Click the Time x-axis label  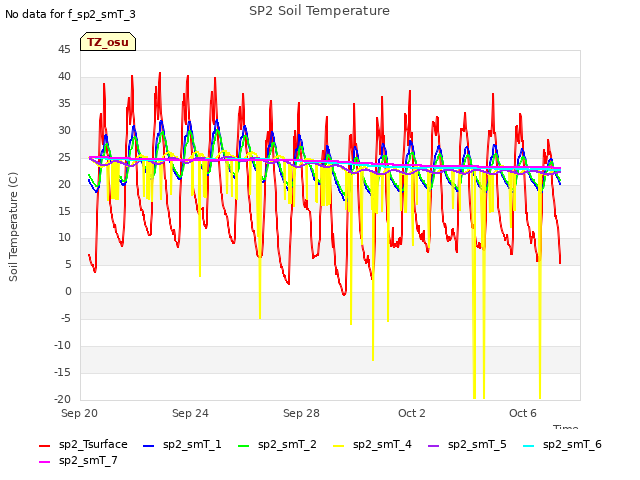(566, 427)
